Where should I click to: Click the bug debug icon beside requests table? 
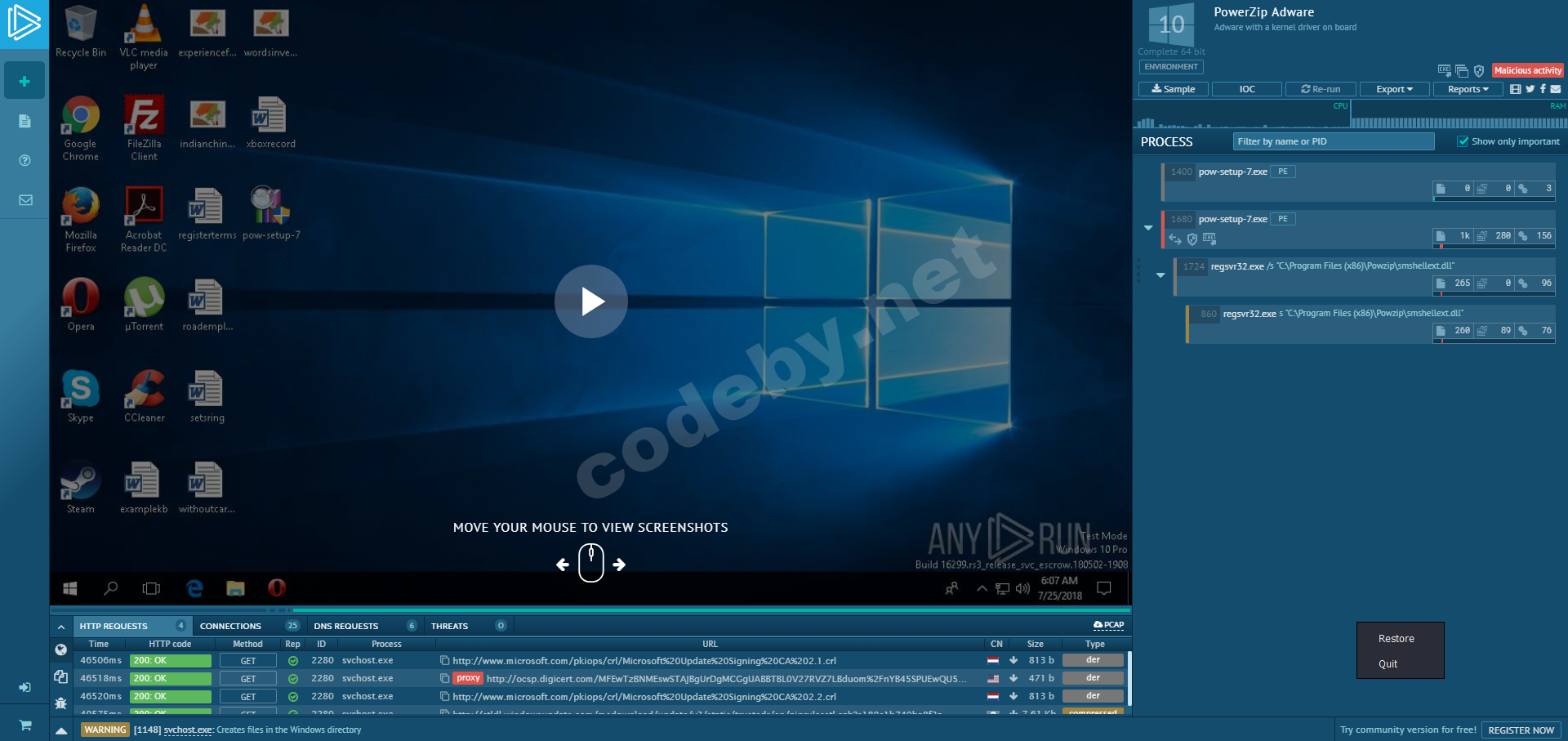tap(60, 703)
